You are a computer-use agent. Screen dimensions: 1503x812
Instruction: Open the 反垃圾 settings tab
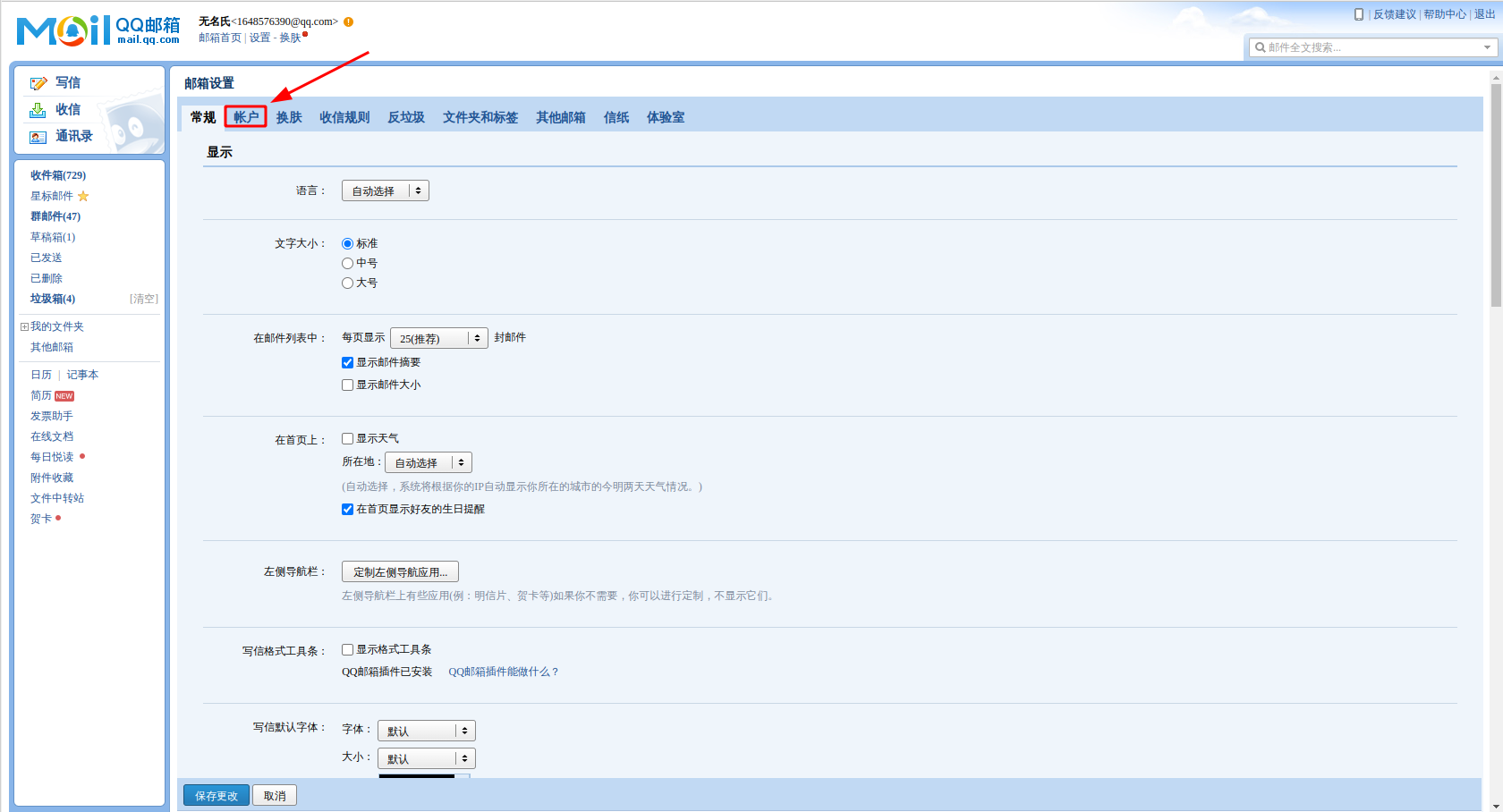pyautogui.click(x=406, y=116)
